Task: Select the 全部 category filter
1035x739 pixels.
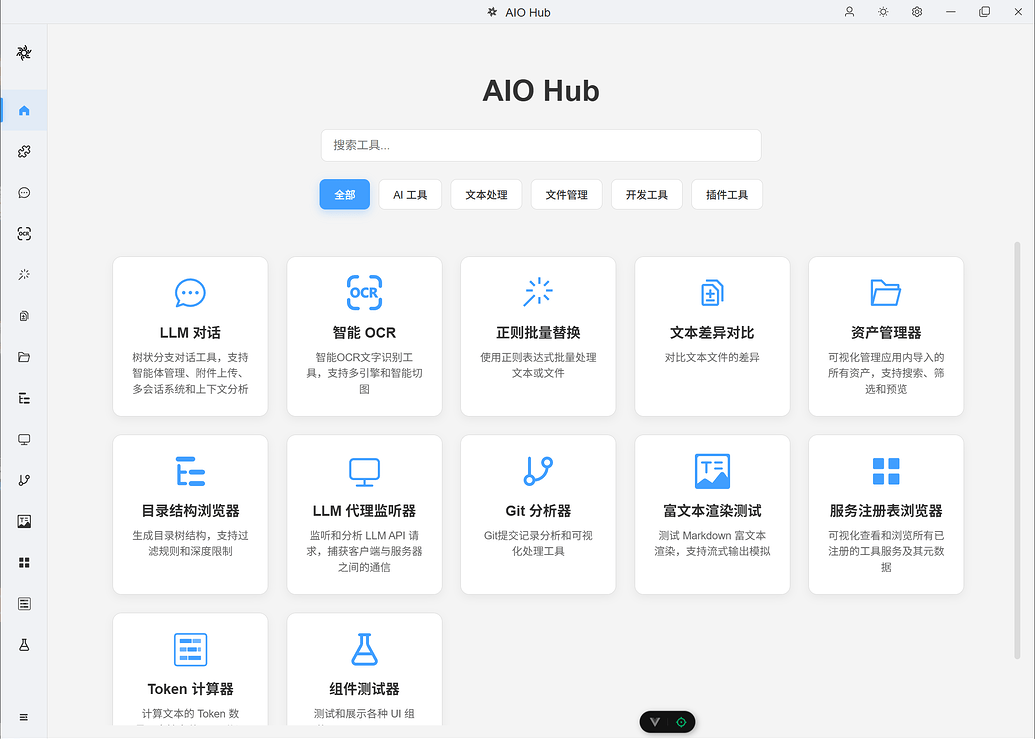Action: coord(345,195)
